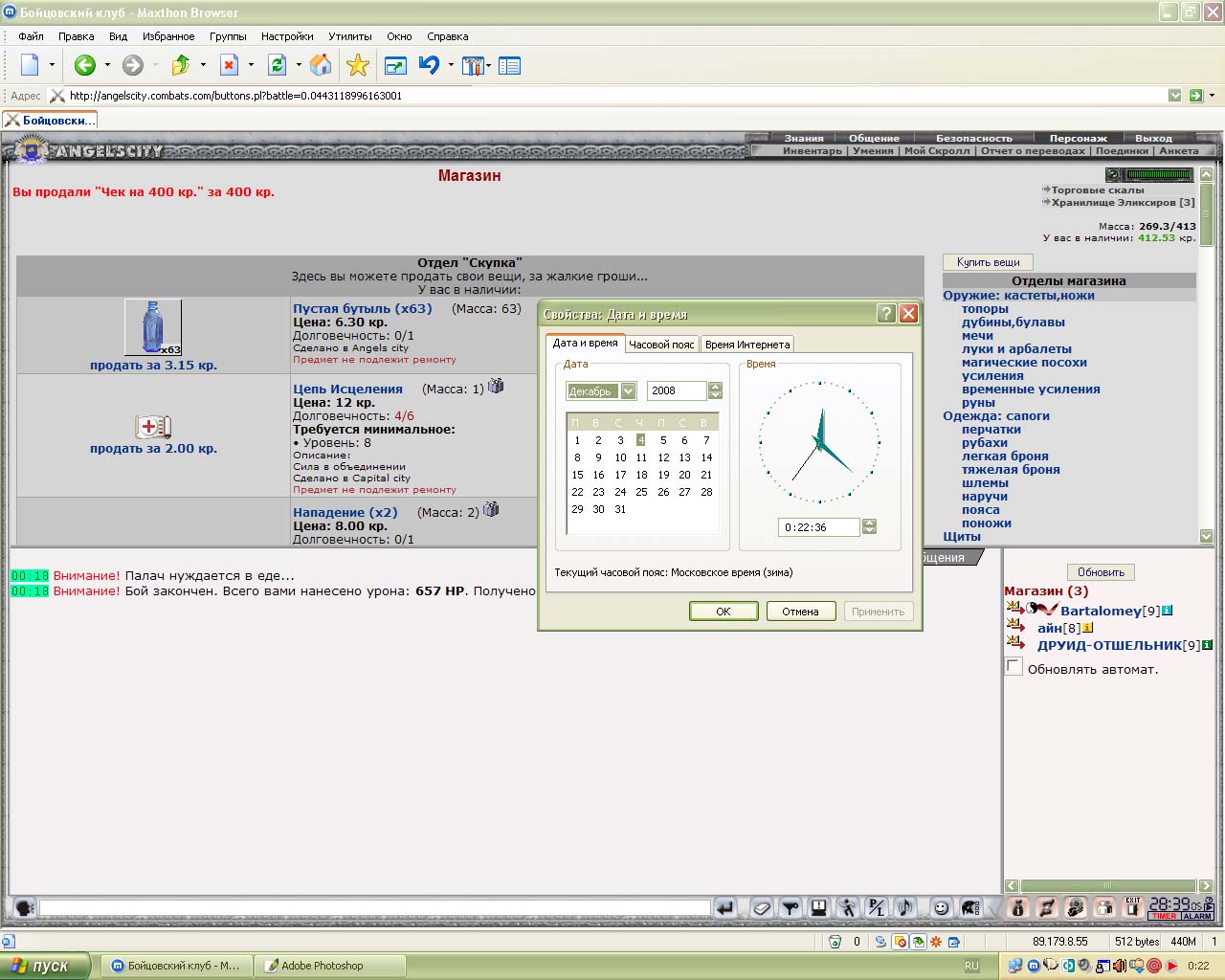Viewport: 1225px width, 980px height.
Task: Click the shop department list vertical scrollbar
Action: 1206,356
